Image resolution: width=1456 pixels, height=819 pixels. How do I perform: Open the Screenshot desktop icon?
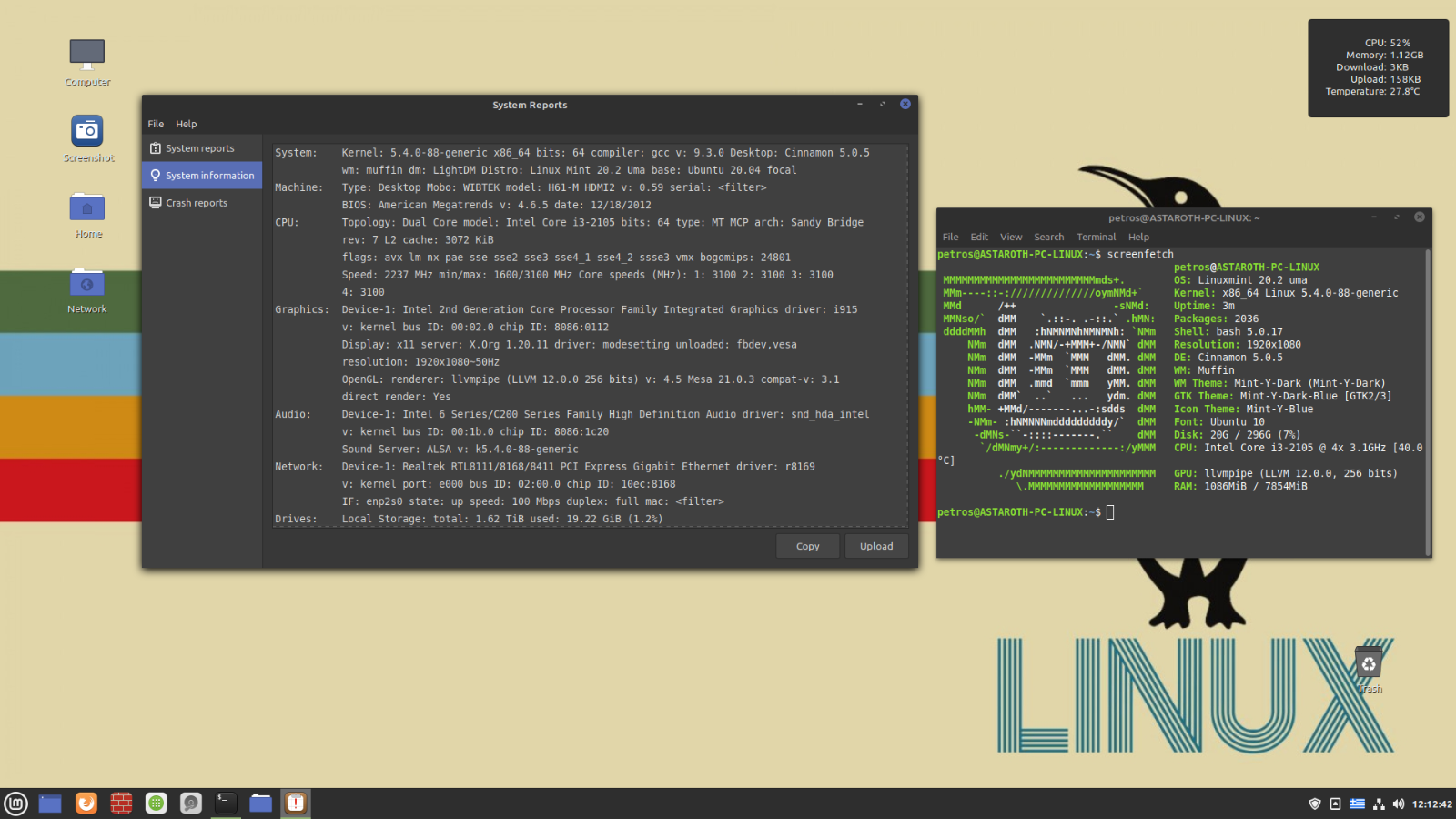click(87, 138)
